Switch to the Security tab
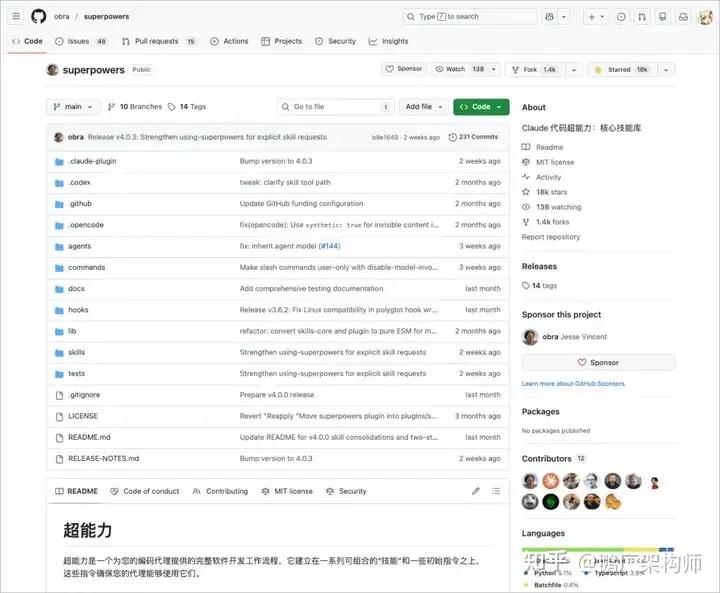720x593 pixels. [336, 41]
